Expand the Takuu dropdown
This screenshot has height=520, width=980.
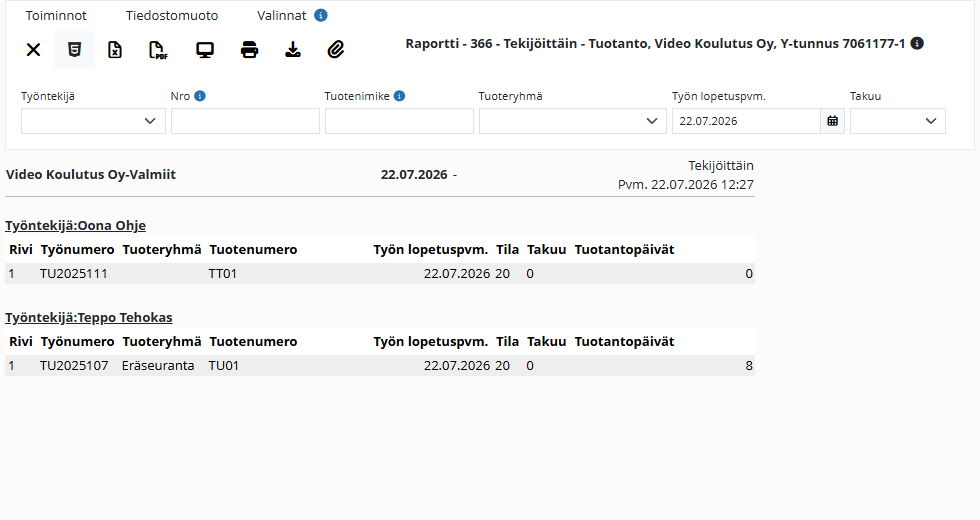[x=898, y=121]
